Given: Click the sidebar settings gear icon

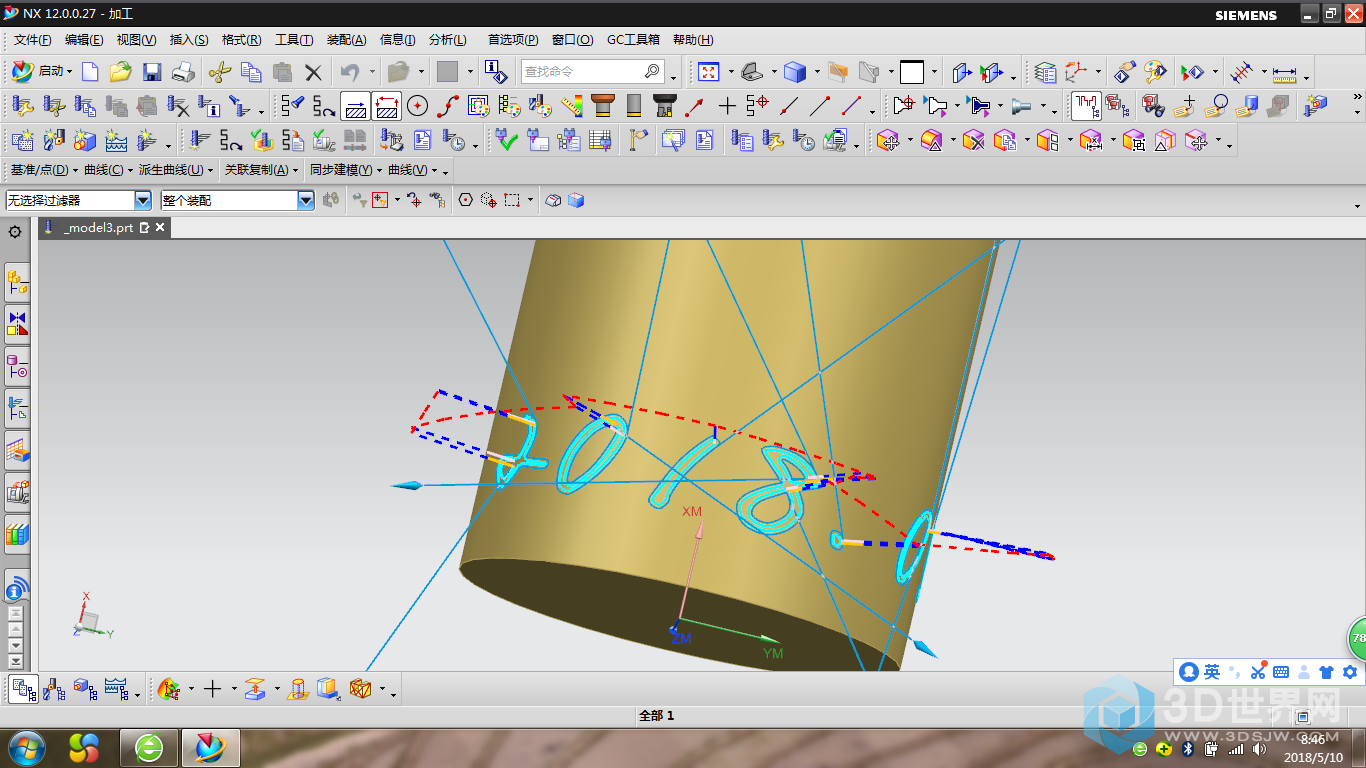Looking at the screenshot, I should [x=15, y=232].
